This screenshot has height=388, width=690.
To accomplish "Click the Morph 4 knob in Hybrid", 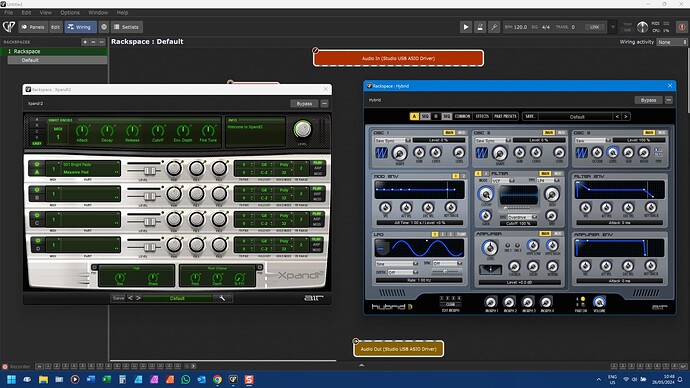I will pyautogui.click(x=546, y=302).
